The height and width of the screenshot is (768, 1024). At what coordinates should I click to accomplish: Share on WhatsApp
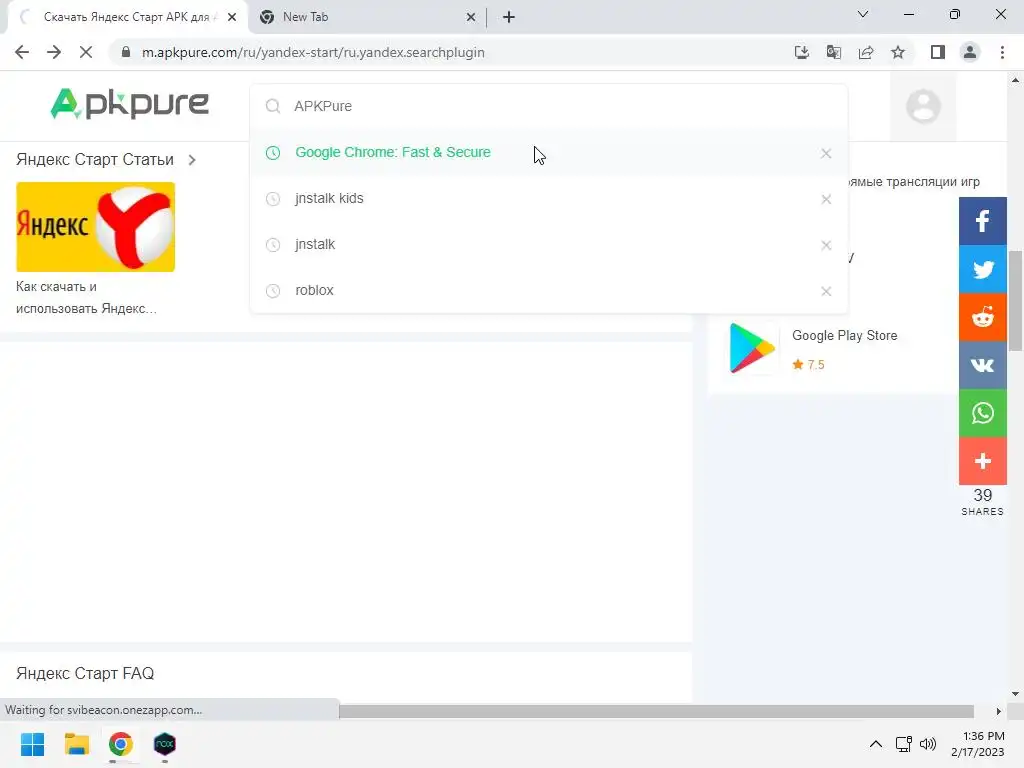pos(982,413)
